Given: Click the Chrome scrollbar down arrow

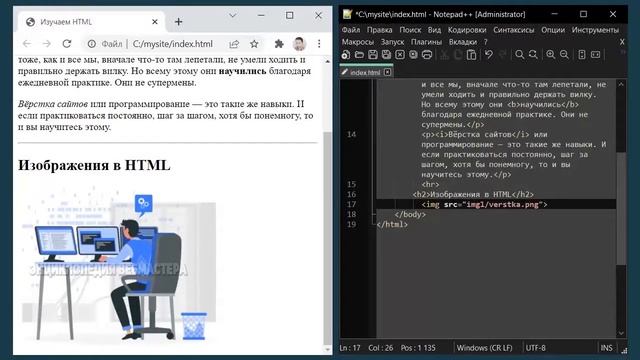Looking at the screenshot, I should 327,350.
